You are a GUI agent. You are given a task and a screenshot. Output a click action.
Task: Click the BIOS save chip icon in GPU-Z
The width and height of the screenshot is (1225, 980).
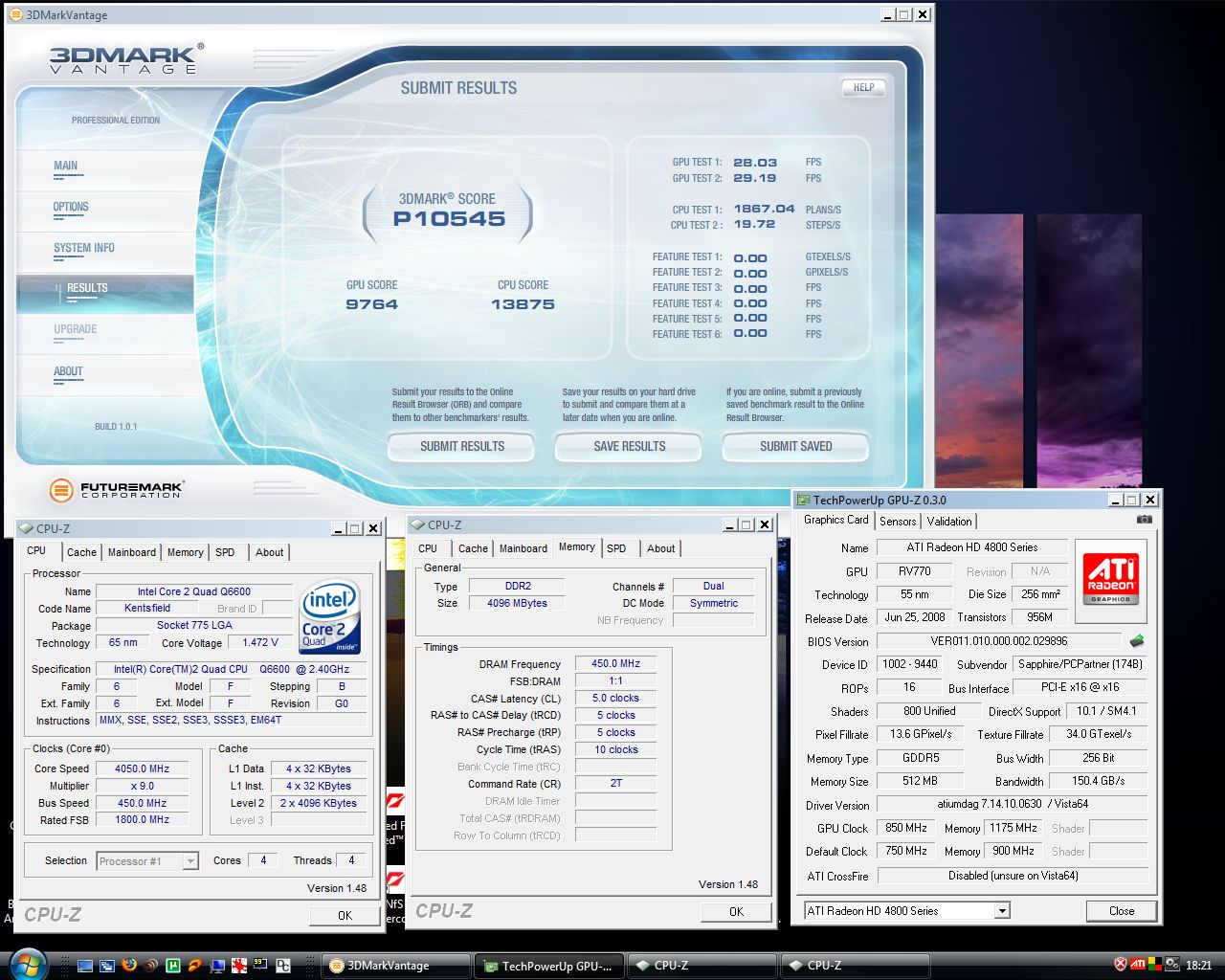point(1136,641)
